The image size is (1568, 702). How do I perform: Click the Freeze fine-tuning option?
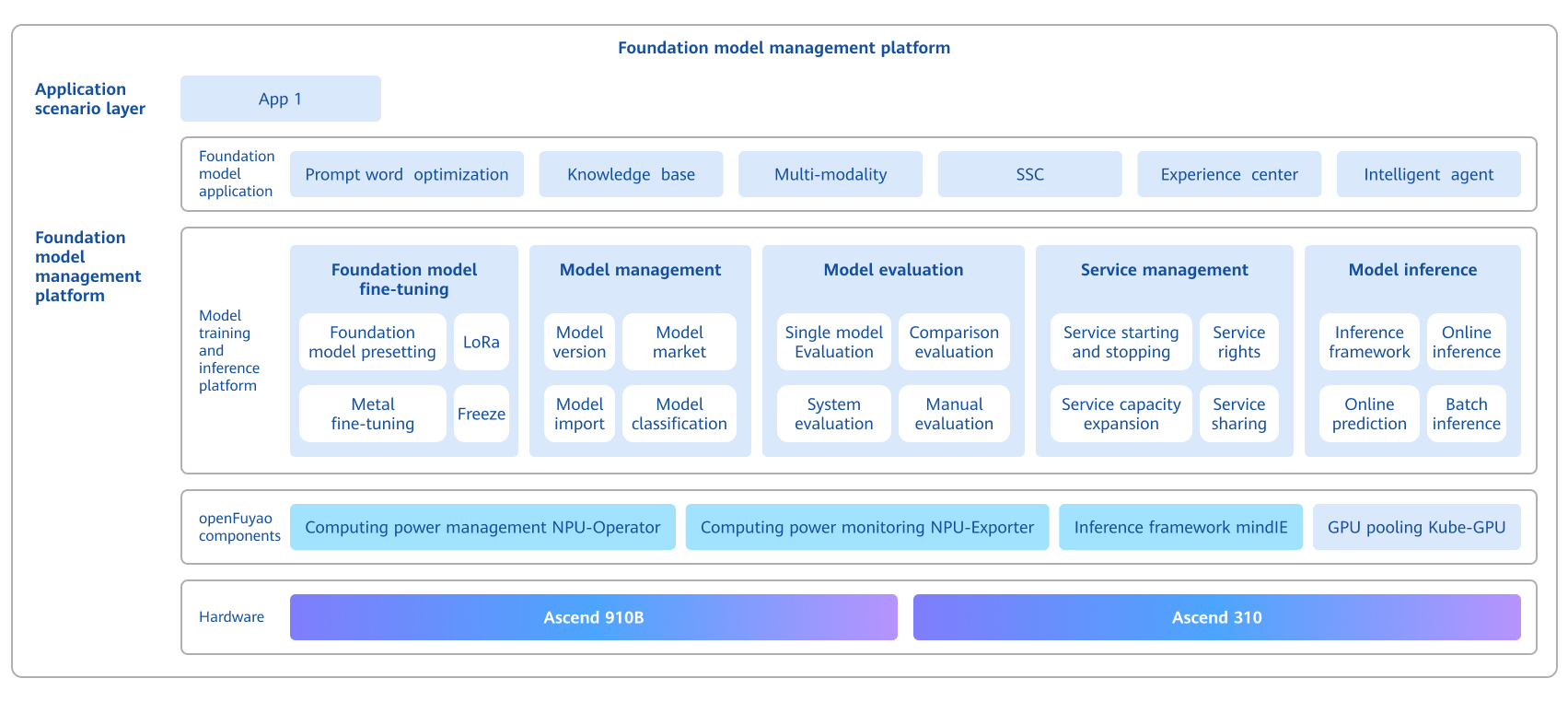(x=481, y=414)
